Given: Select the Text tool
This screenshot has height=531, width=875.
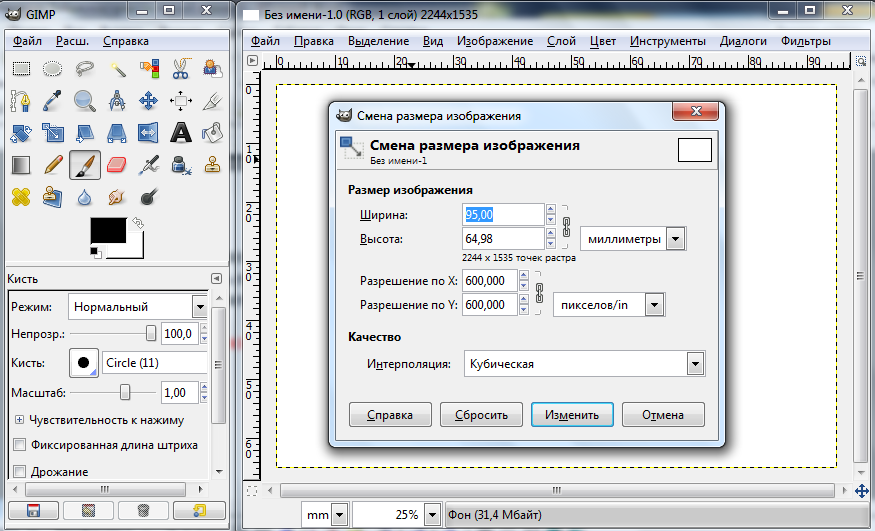Looking at the screenshot, I should tap(181, 133).
